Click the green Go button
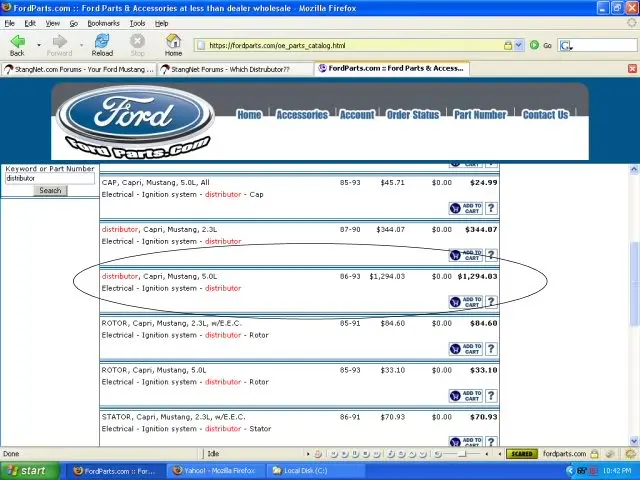Image resolution: width=640 pixels, height=480 pixels. (x=534, y=45)
